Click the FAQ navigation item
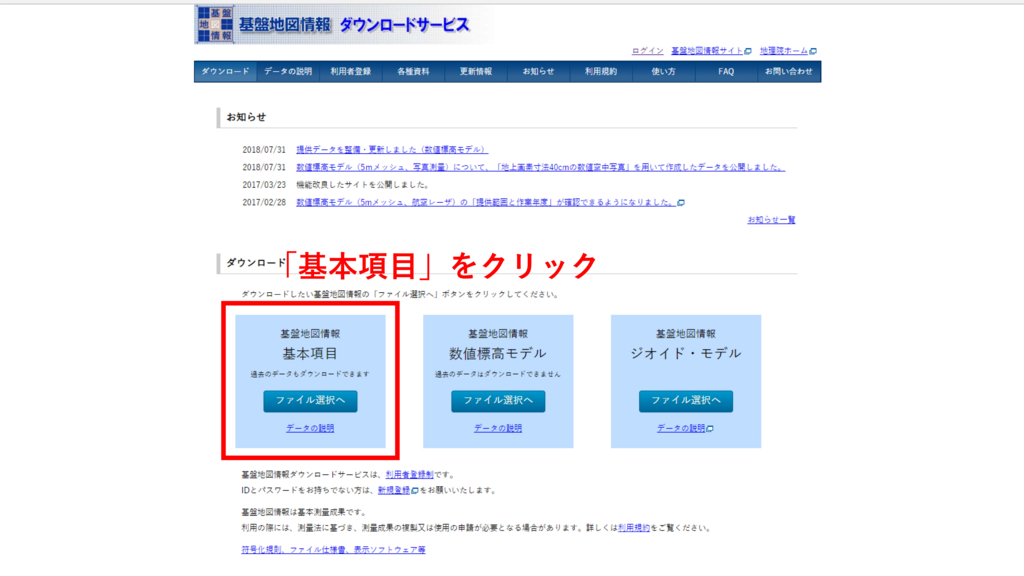This screenshot has height=576, width=1024. point(726,72)
